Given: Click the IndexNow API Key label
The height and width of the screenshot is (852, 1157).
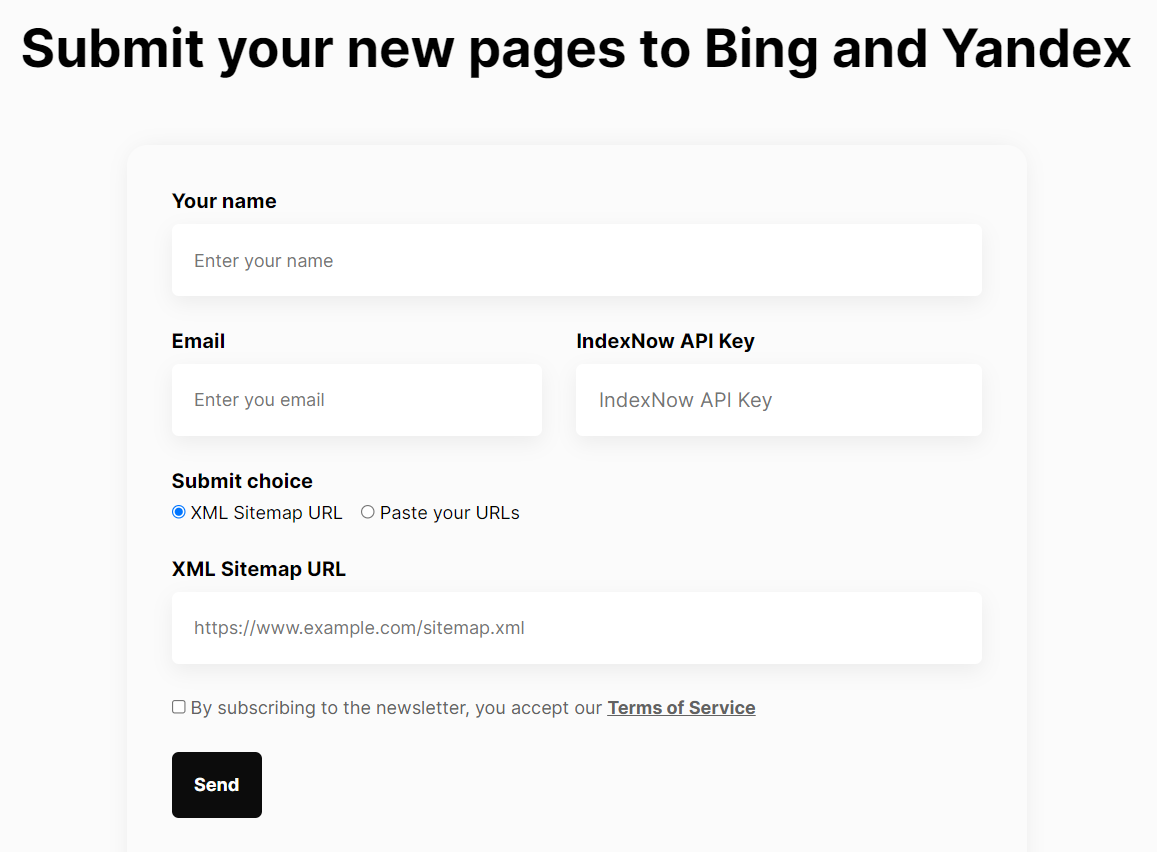Looking at the screenshot, I should pyautogui.click(x=665, y=341).
